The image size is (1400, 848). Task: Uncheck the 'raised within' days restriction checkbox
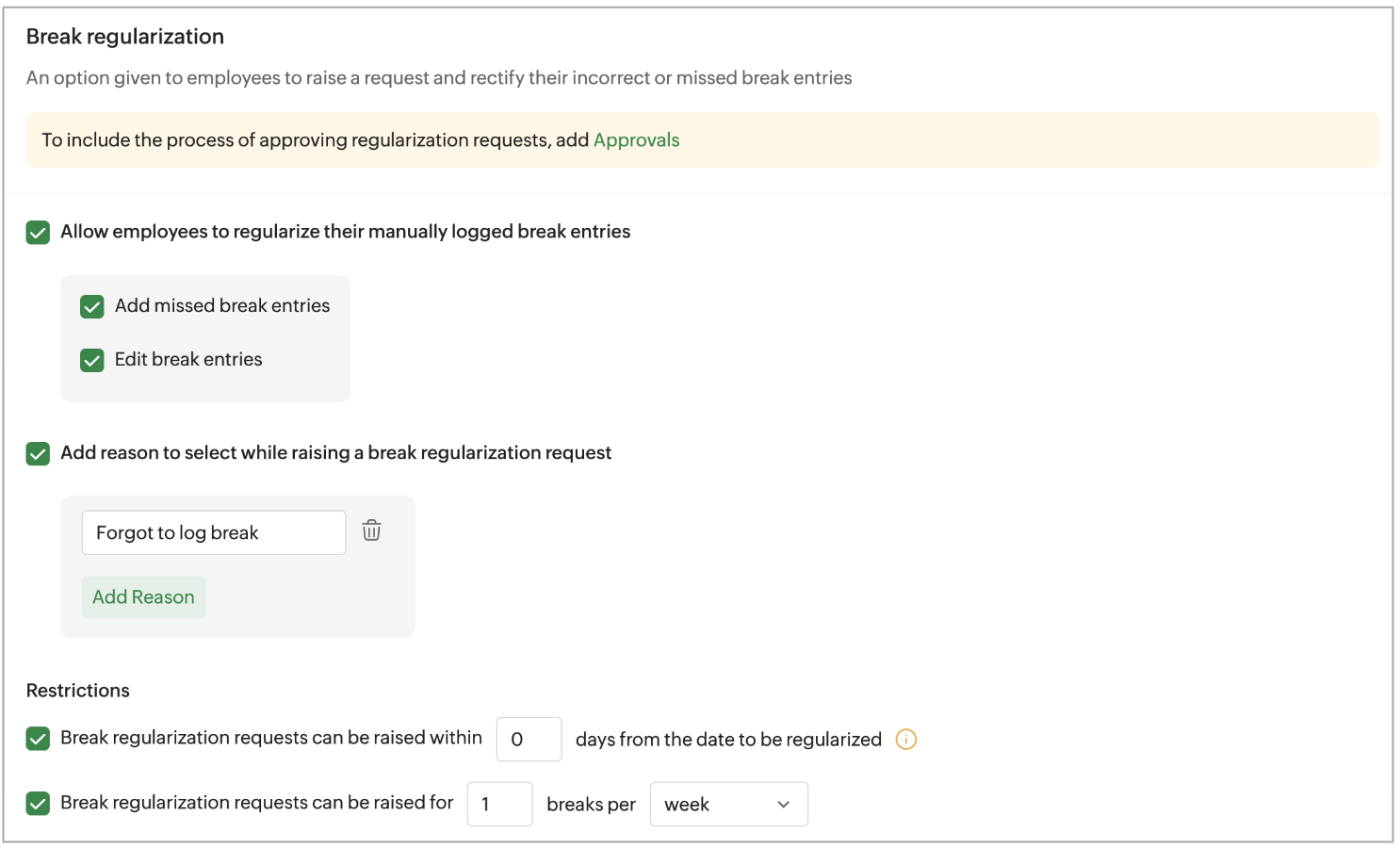[38, 739]
